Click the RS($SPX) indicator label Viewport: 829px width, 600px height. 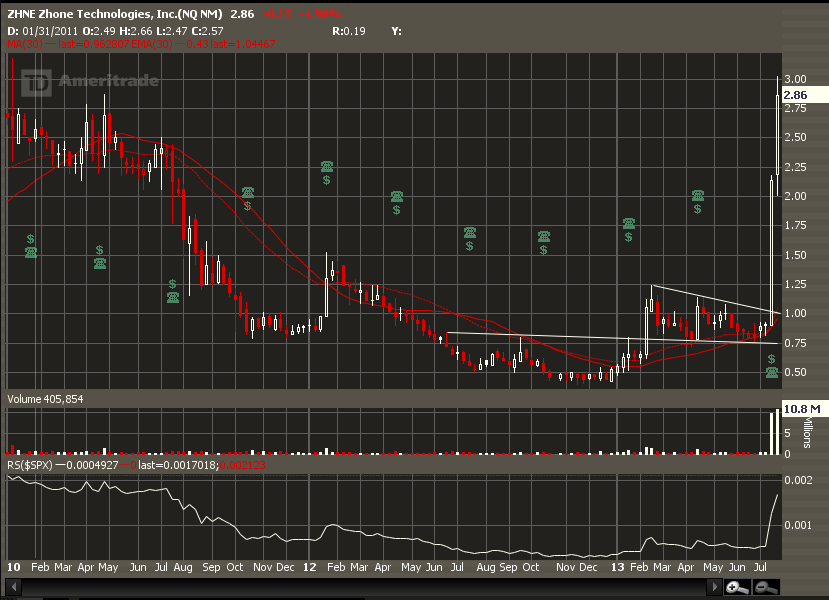[29, 464]
